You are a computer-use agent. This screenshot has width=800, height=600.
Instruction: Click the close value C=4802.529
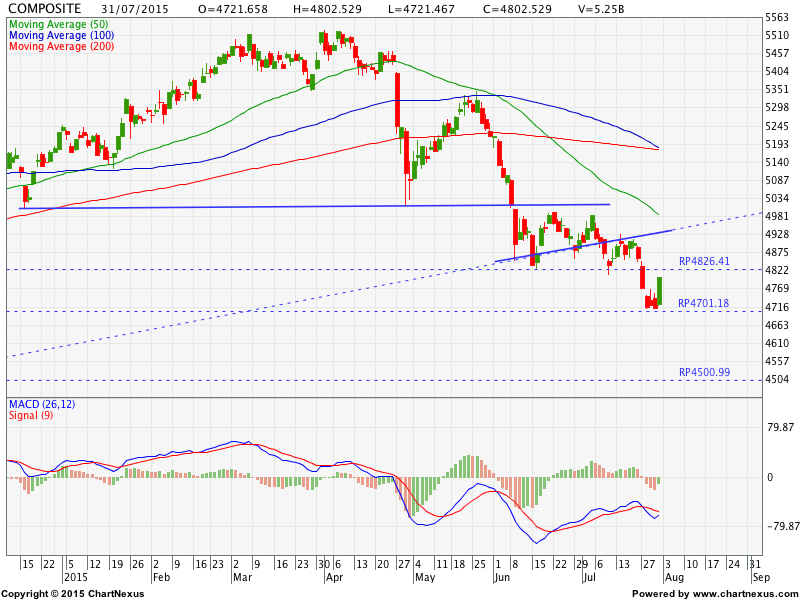pos(517,9)
